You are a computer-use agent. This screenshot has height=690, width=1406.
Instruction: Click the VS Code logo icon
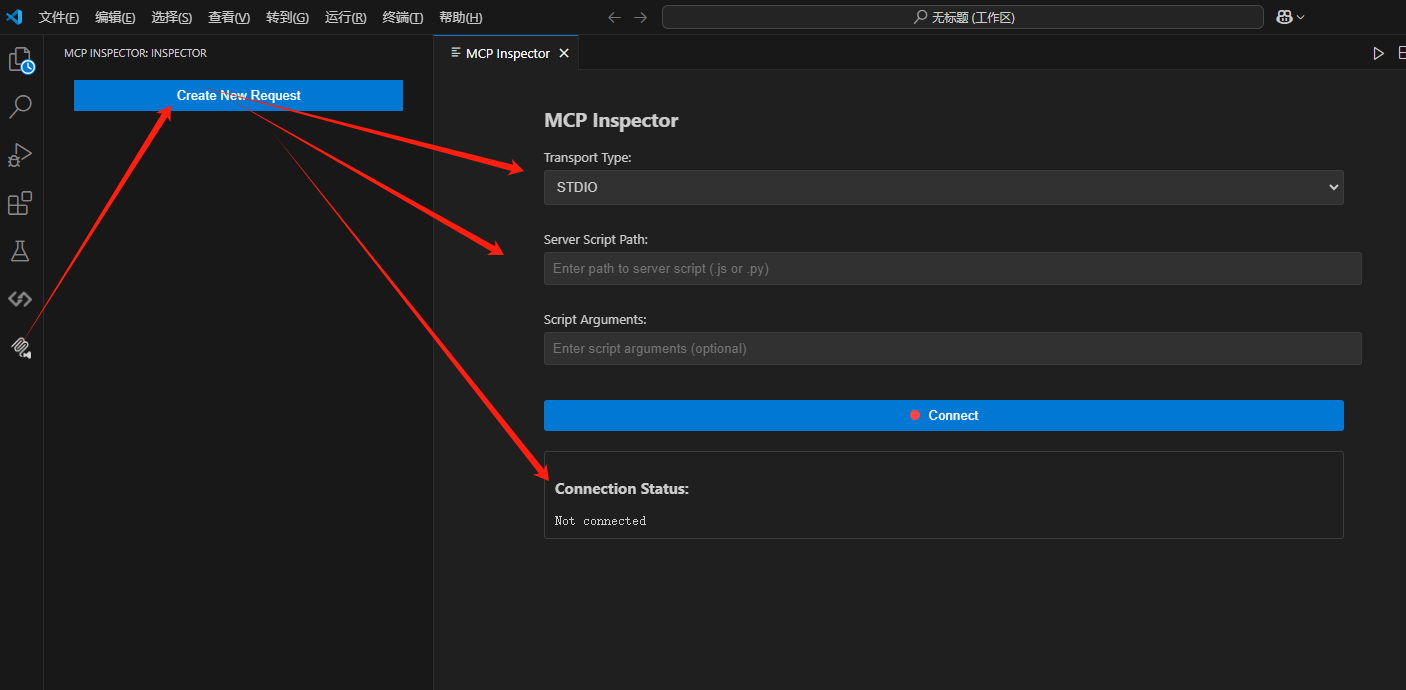tap(14, 17)
